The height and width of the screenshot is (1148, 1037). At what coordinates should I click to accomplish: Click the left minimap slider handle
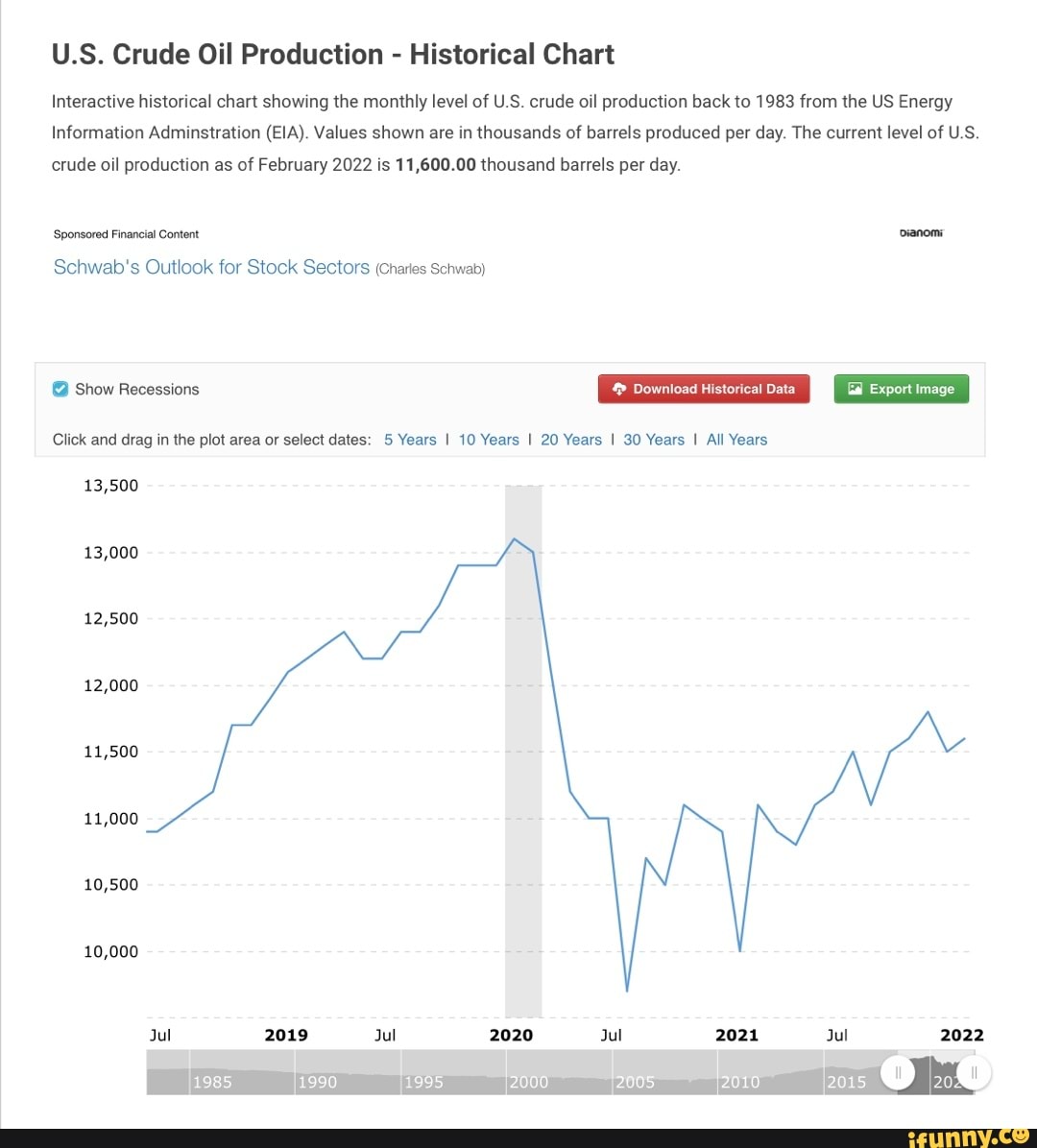click(x=899, y=1073)
